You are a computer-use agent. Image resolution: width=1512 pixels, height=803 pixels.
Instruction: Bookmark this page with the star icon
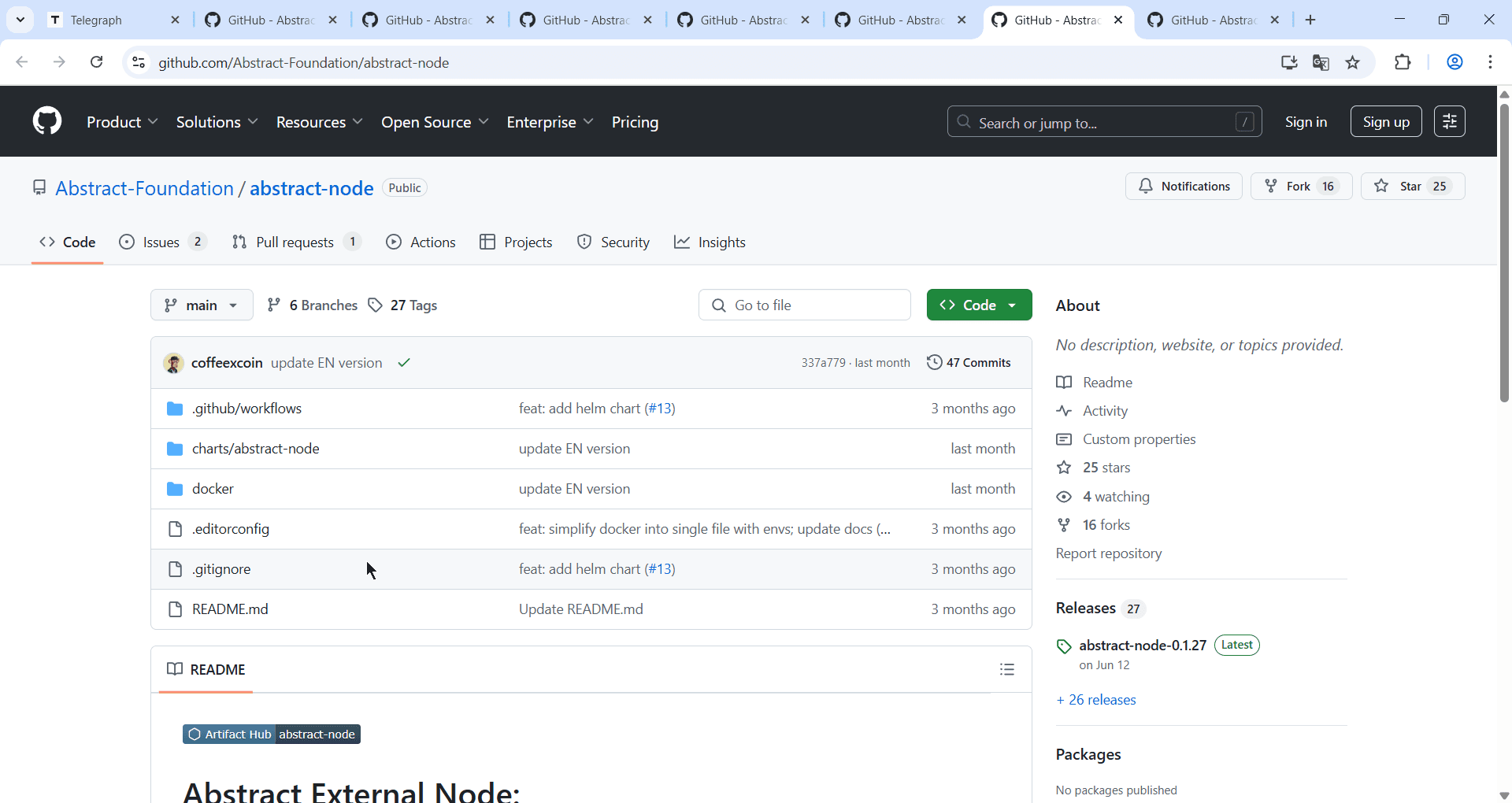click(x=1353, y=62)
